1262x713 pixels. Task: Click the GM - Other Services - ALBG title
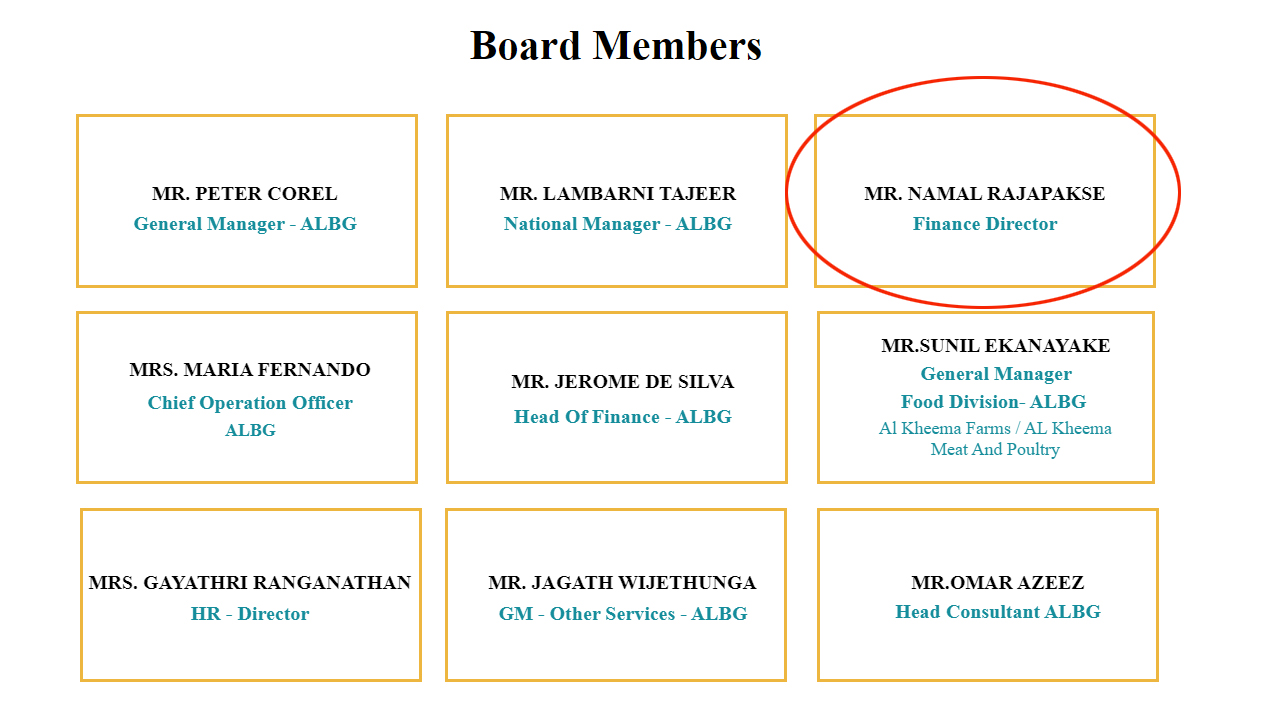coord(622,614)
